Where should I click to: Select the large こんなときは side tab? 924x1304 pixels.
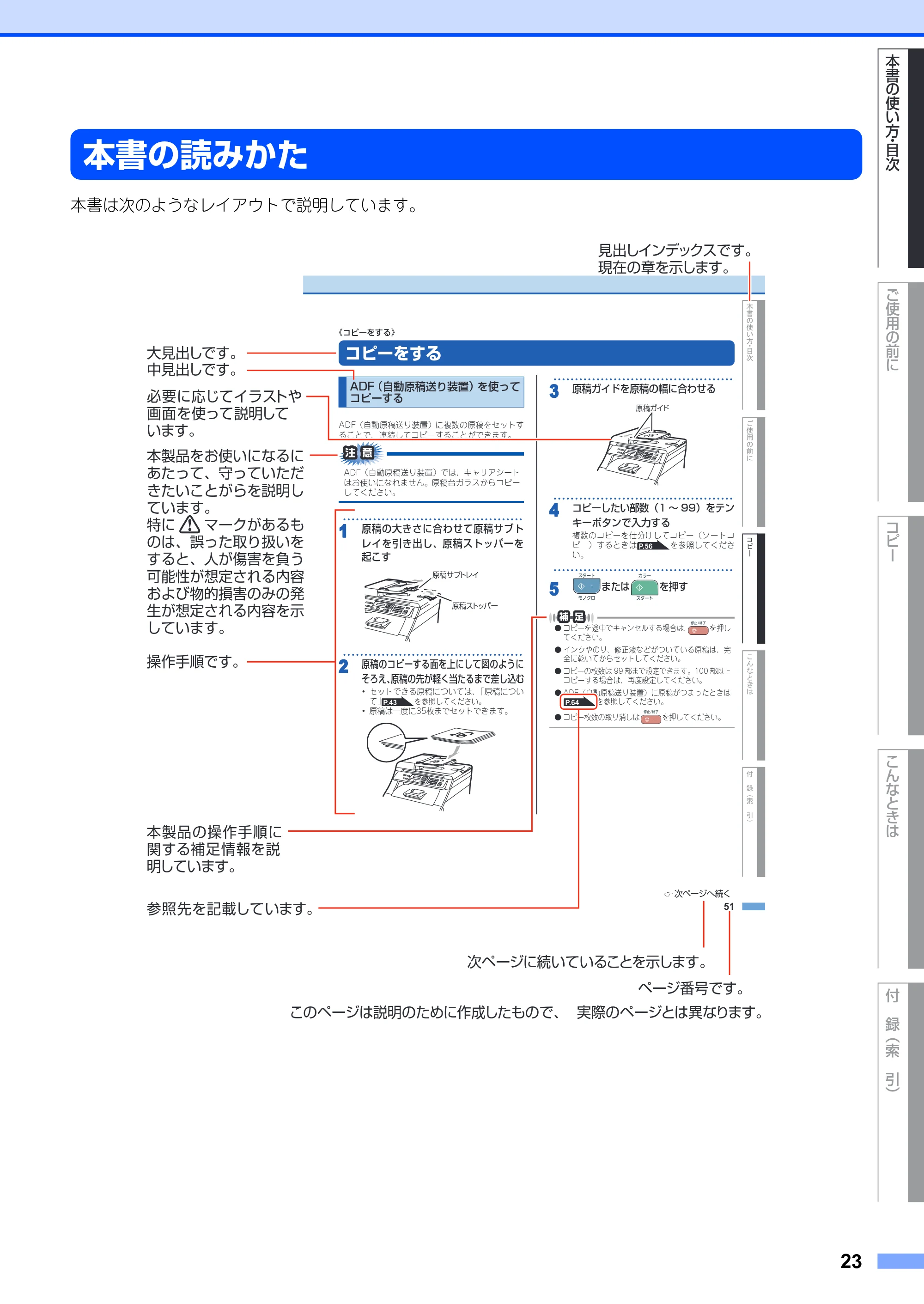(901, 859)
